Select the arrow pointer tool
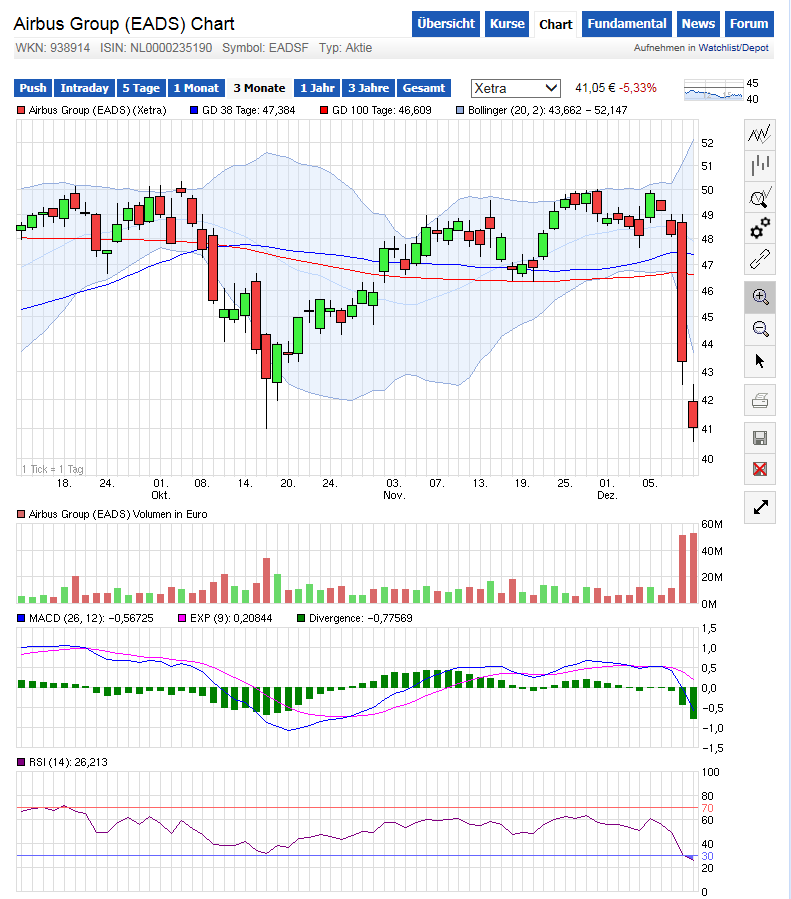Viewport: 791px width, 899px height. pyautogui.click(x=759, y=361)
